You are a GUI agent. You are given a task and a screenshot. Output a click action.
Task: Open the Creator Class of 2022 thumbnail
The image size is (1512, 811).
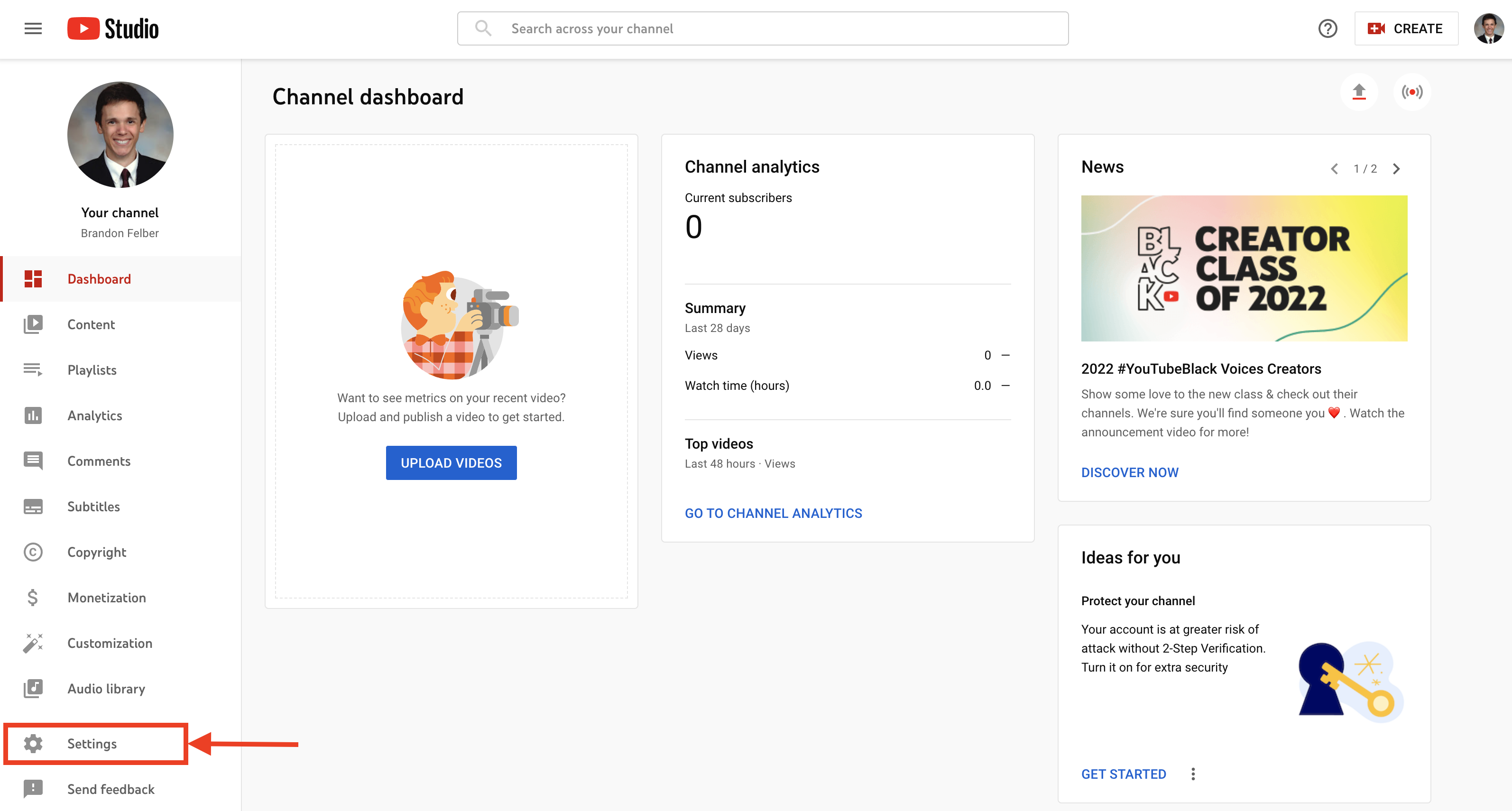pos(1244,269)
